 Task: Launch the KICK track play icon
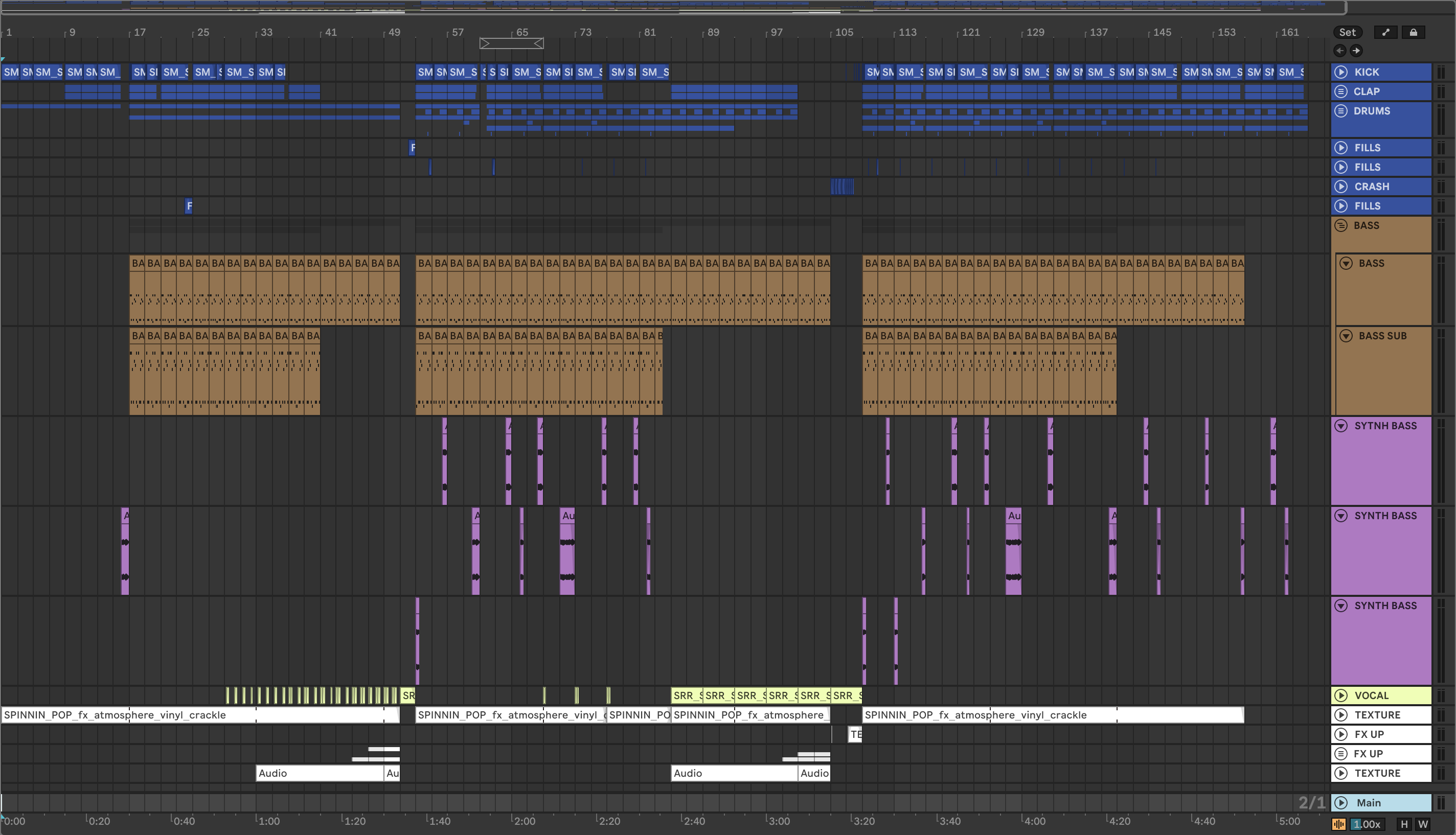[x=1340, y=72]
